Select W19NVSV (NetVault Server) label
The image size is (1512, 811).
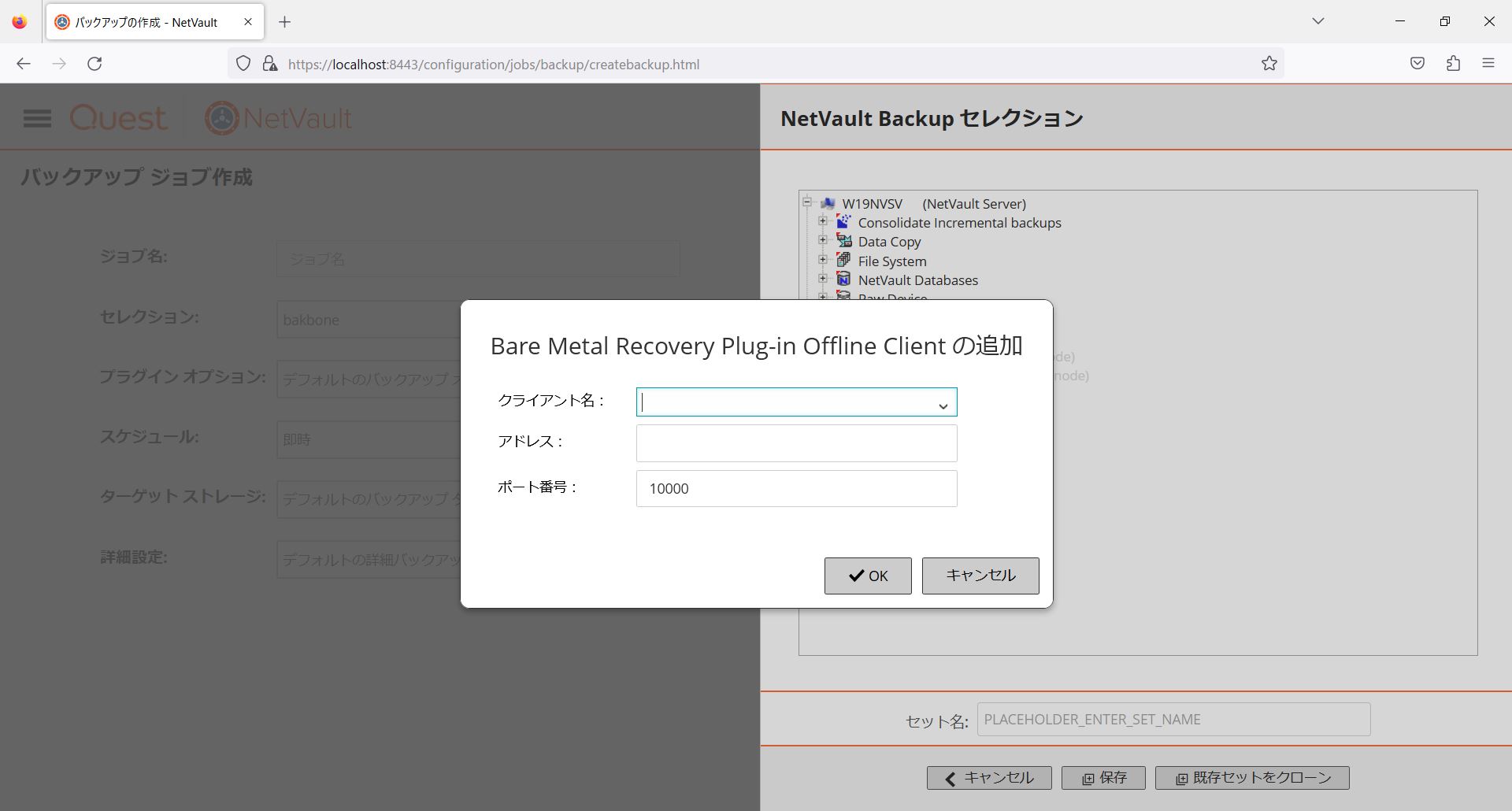click(x=934, y=204)
